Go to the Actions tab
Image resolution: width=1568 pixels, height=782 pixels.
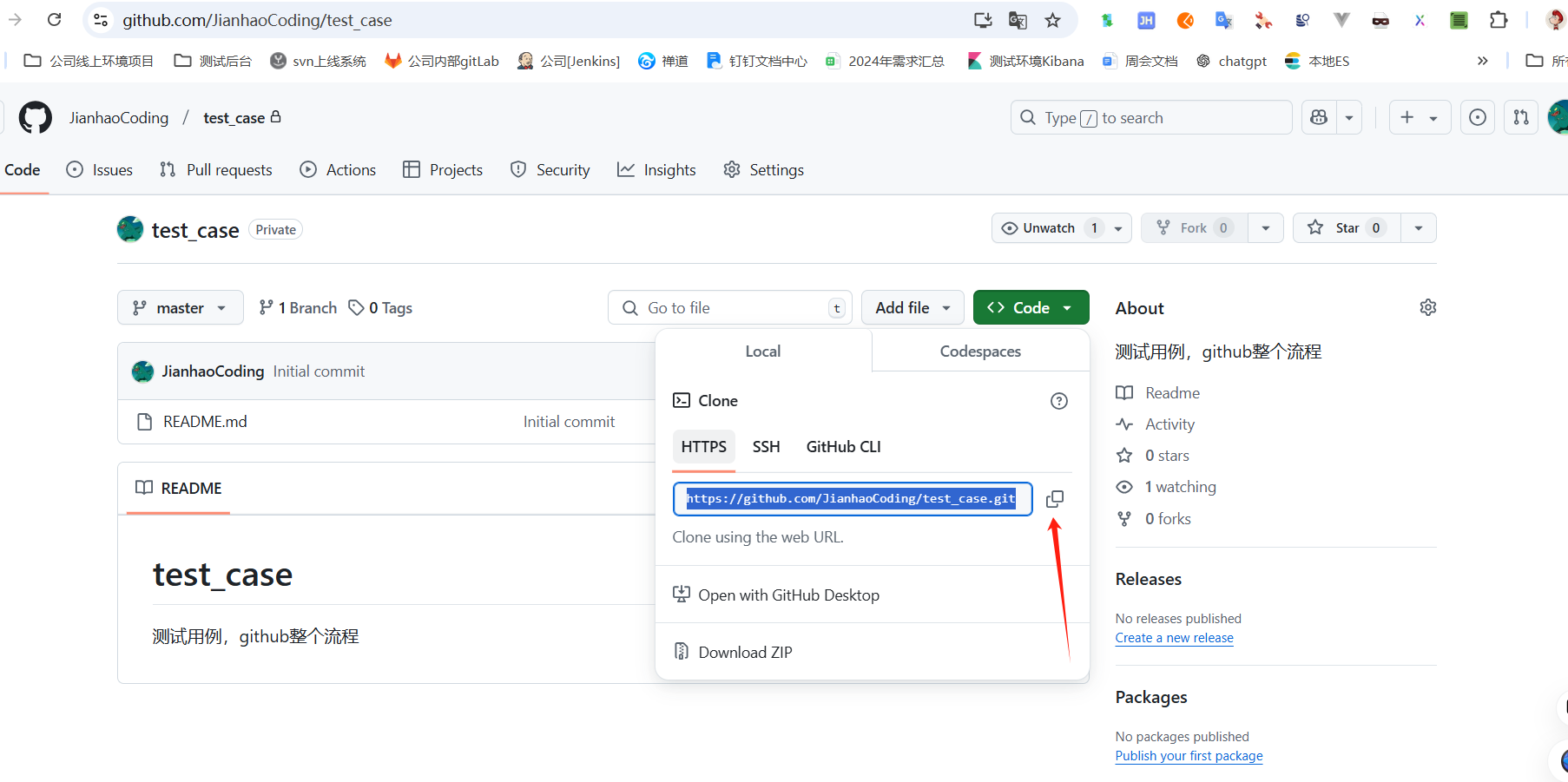tap(338, 170)
